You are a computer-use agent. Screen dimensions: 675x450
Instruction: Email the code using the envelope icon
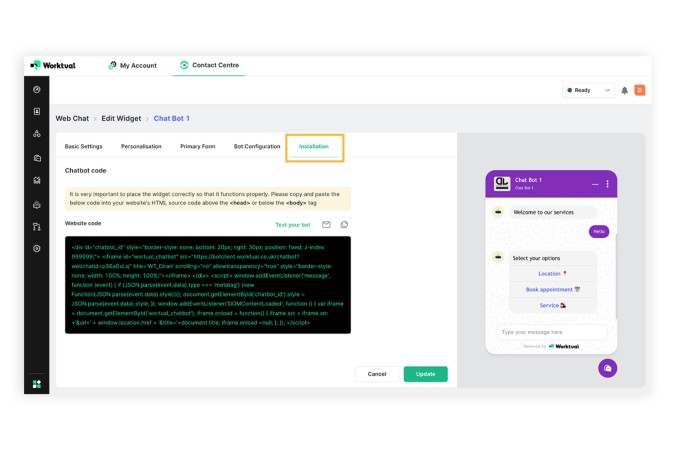tap(326, 224)
